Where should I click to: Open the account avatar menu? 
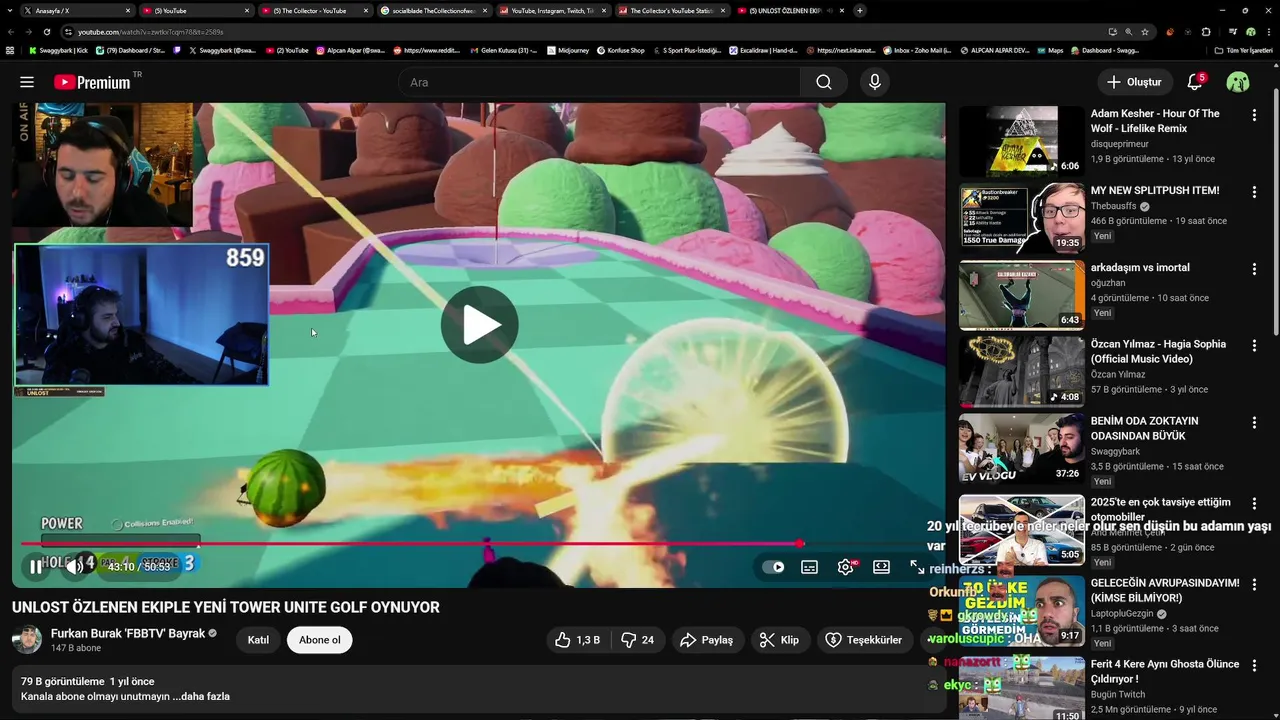coord(1238,82)
